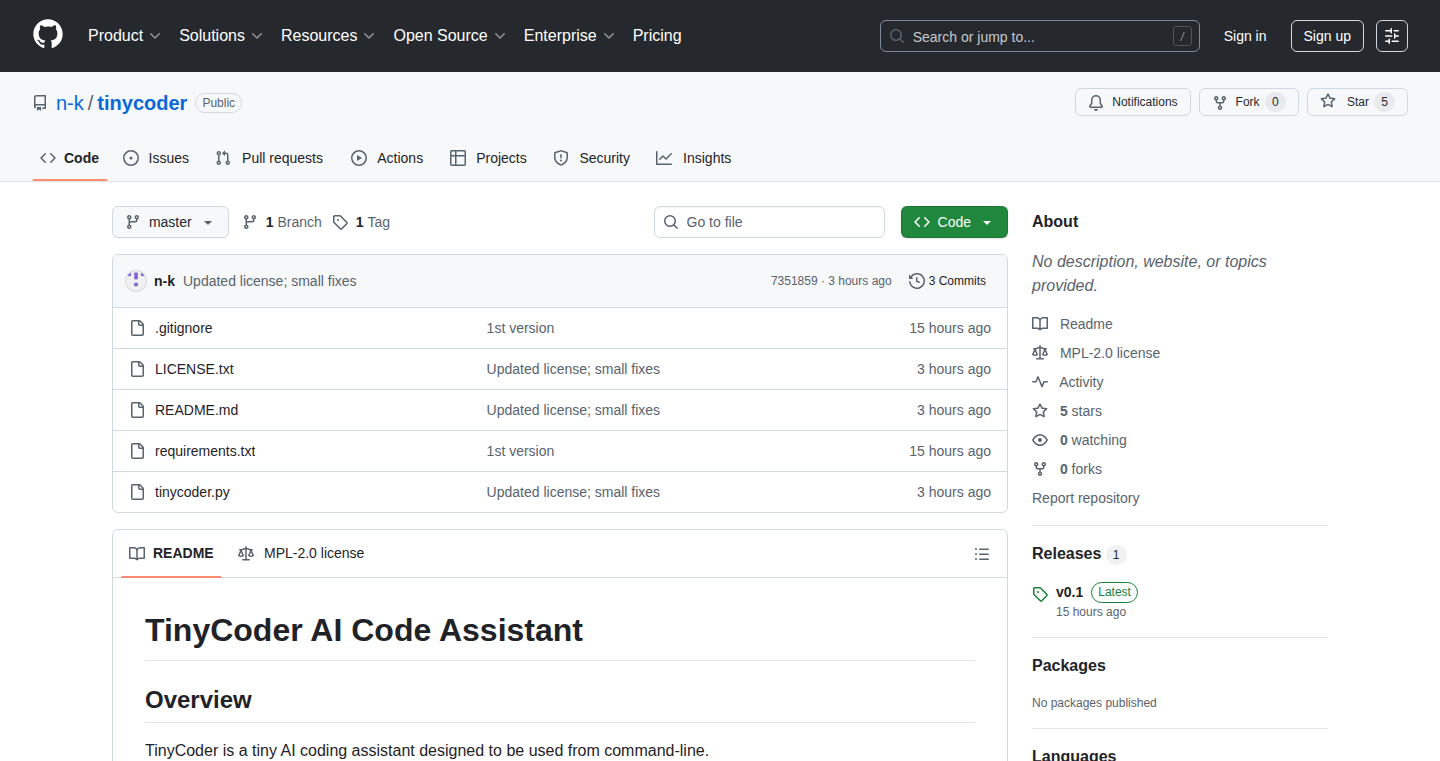The width and height of the screenshot is (1440, 761).
Task: Open the tinycoder repository link
Action: tap(142, 103)
